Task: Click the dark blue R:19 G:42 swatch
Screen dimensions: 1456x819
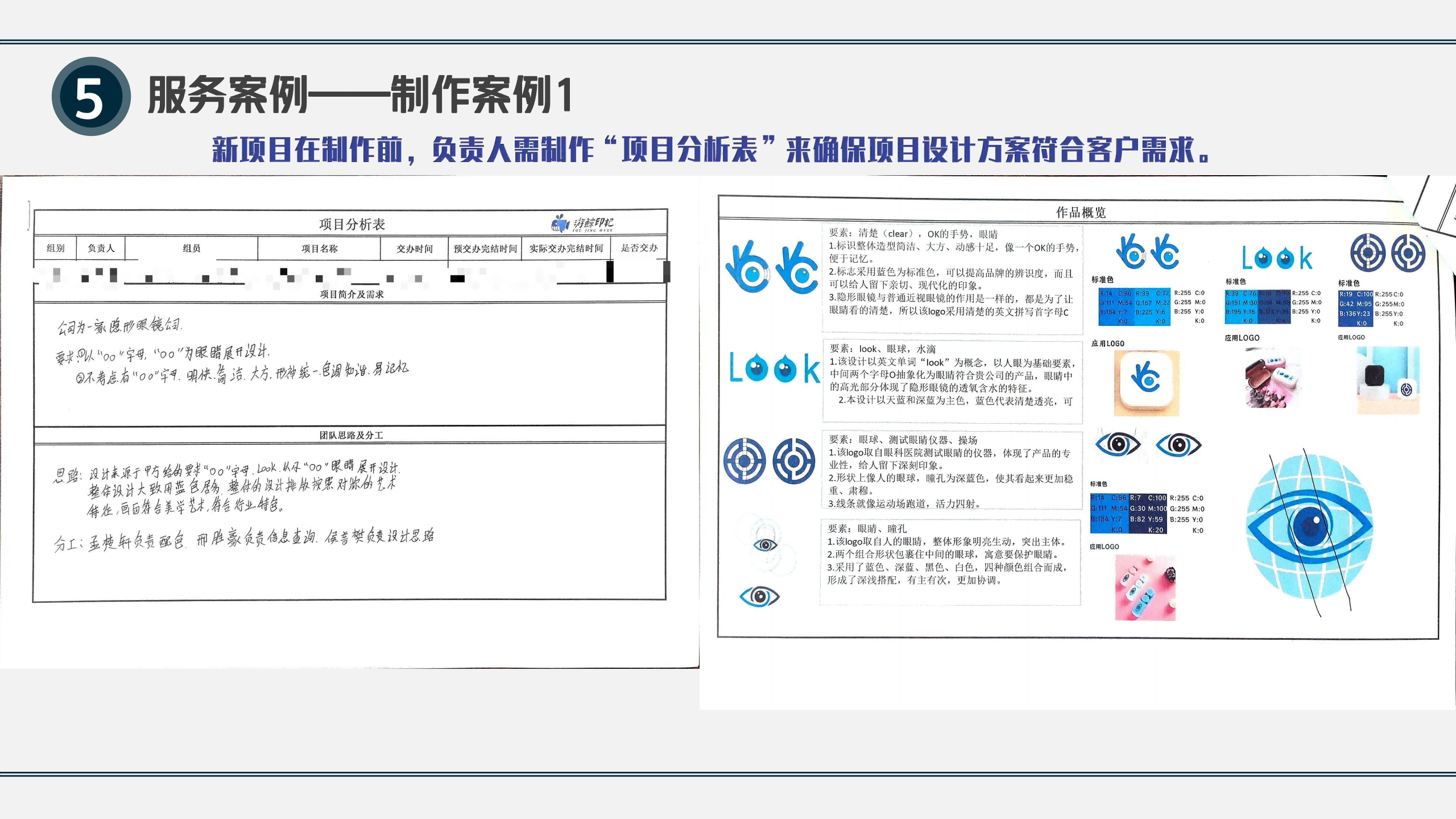Action: [1356, 308]
